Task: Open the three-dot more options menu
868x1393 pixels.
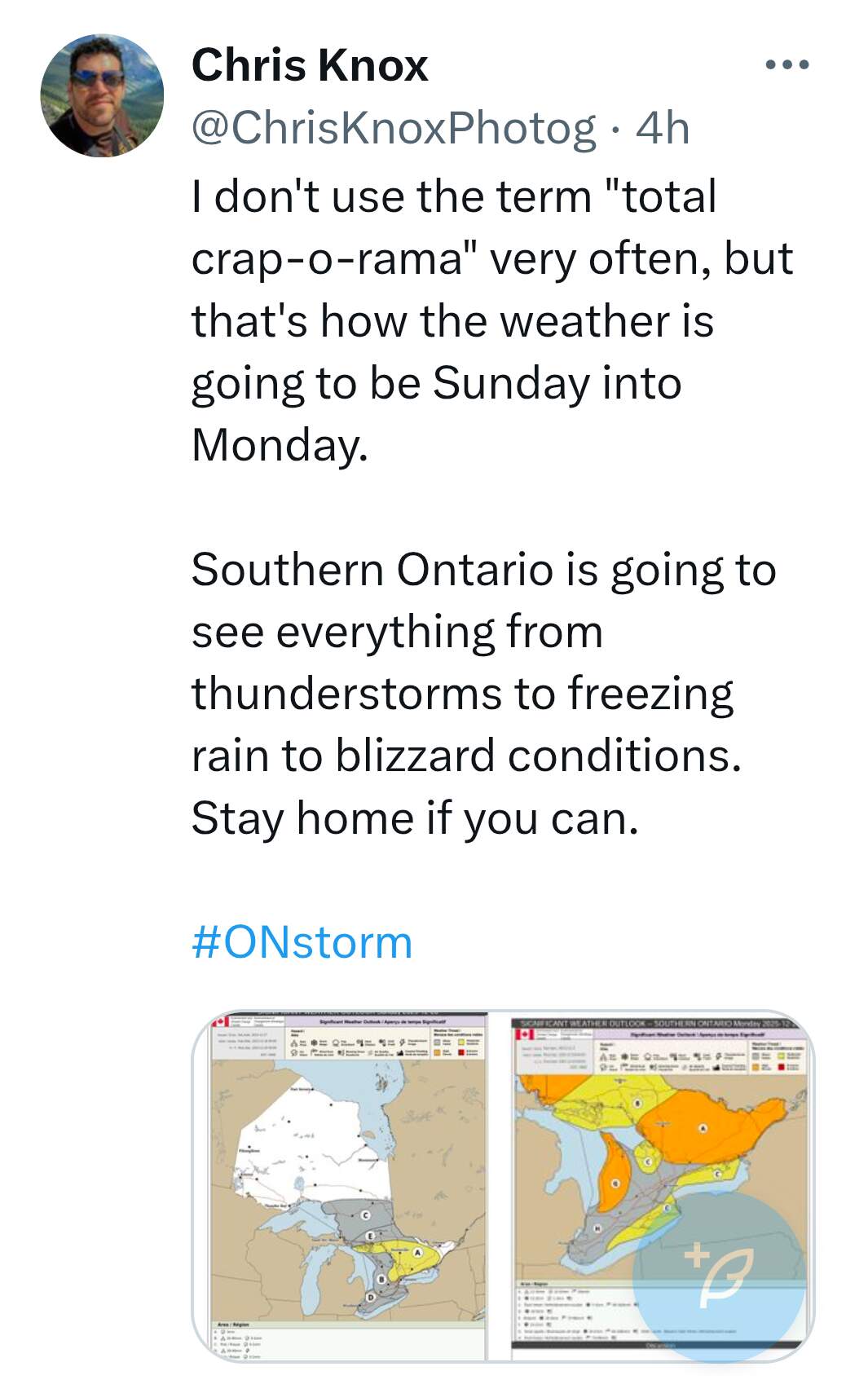Action: [x=786, y=65]
